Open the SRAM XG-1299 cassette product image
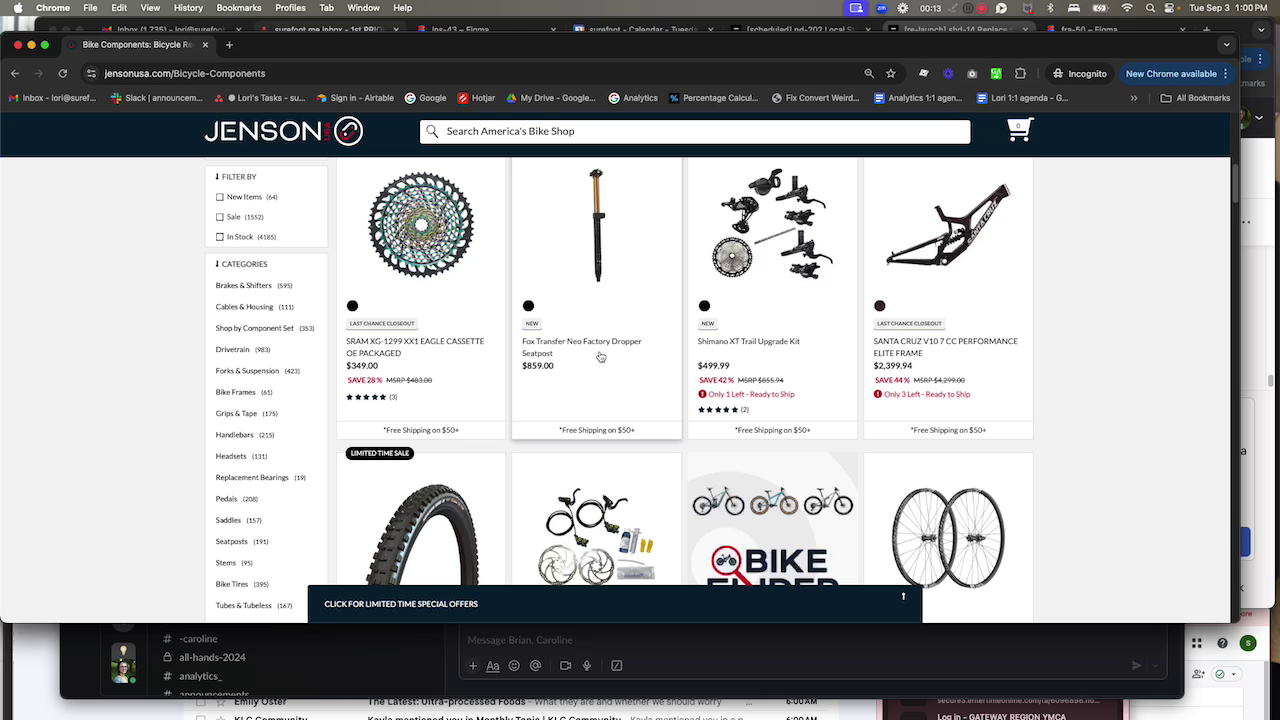 [421, 224]
